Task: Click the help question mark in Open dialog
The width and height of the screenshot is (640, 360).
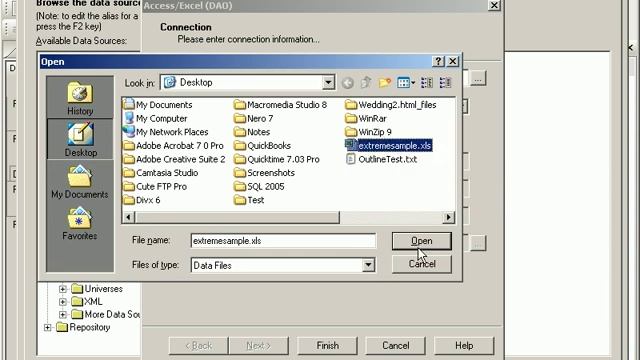Action: click(x=438, y=61)
